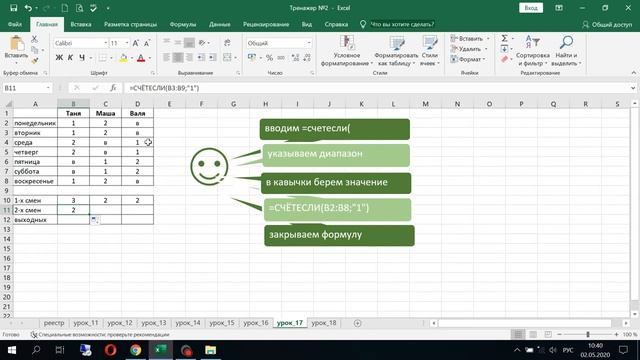This screenshot has width=640, height=360.
Task: Switch to Разметка страницы tab
Action: coord(130,24)
